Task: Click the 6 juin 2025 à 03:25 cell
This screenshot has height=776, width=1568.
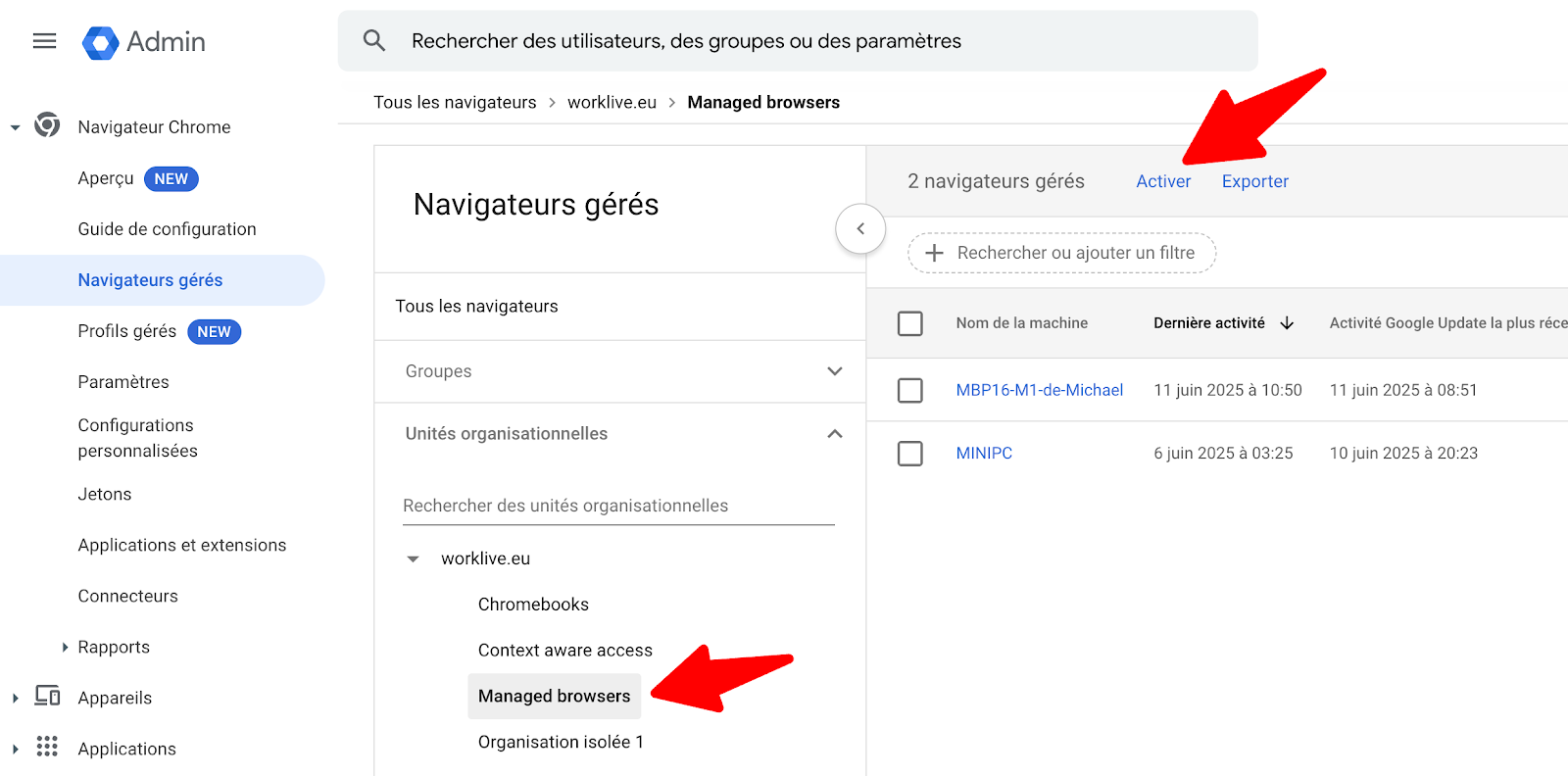Action: 1223,453
